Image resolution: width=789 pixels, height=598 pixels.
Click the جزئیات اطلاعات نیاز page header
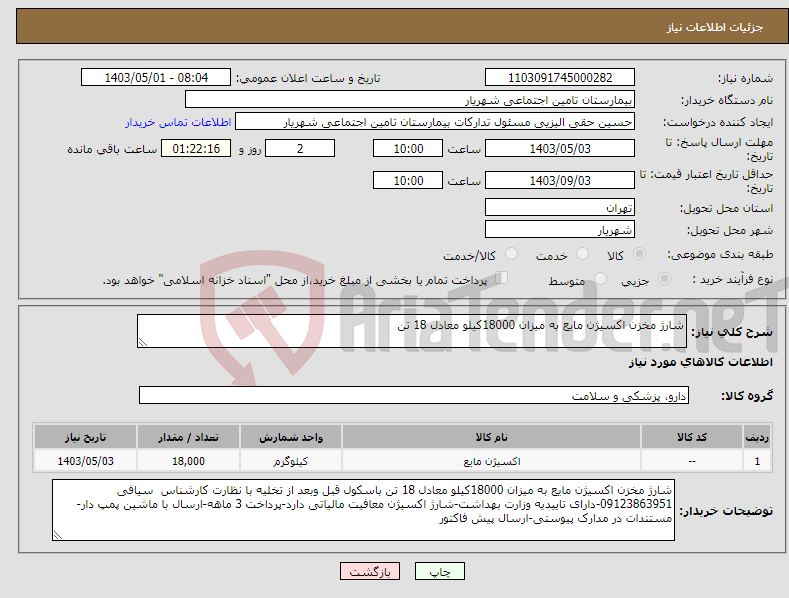point(715,27)
